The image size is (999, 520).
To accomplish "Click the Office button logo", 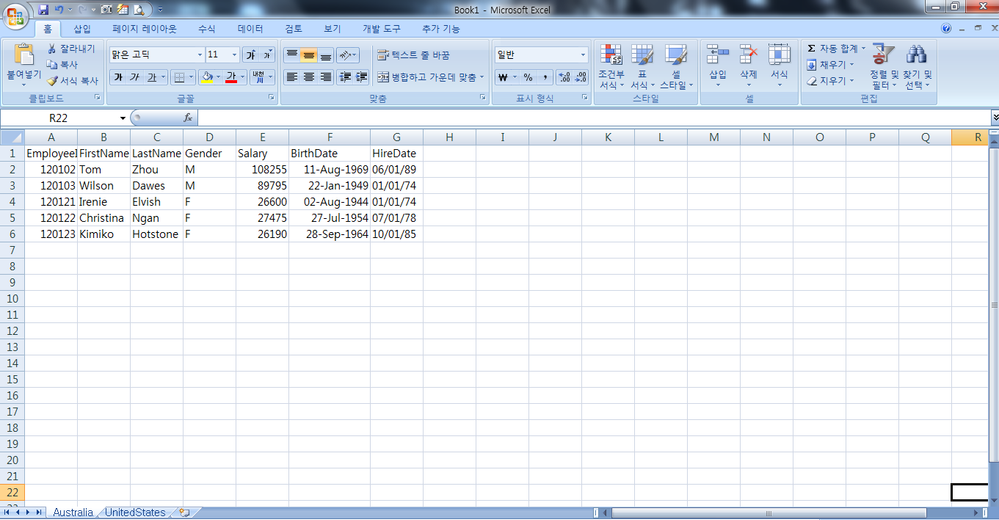I will point(16,16).
